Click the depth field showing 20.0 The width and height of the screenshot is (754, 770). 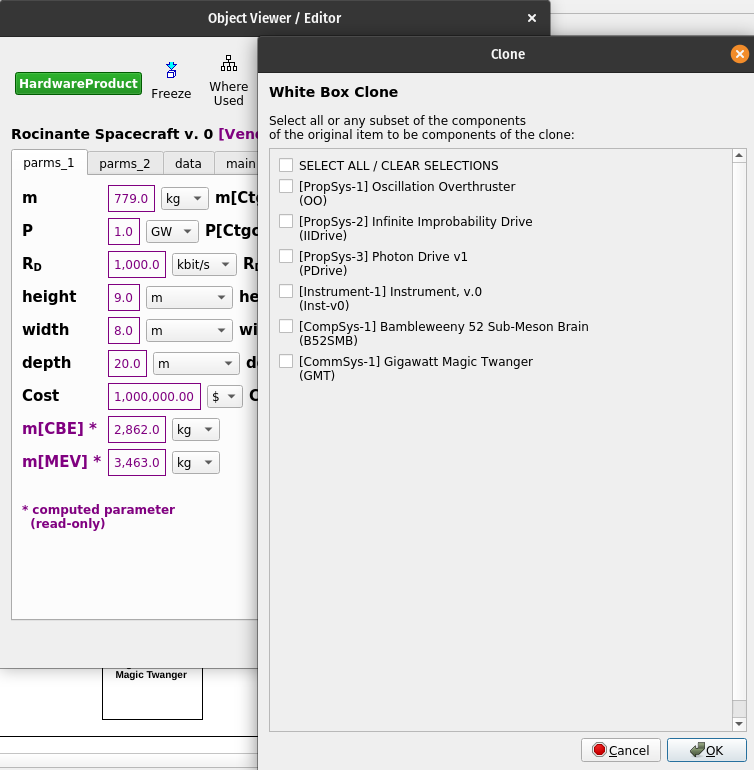click(x=127, y=363)
